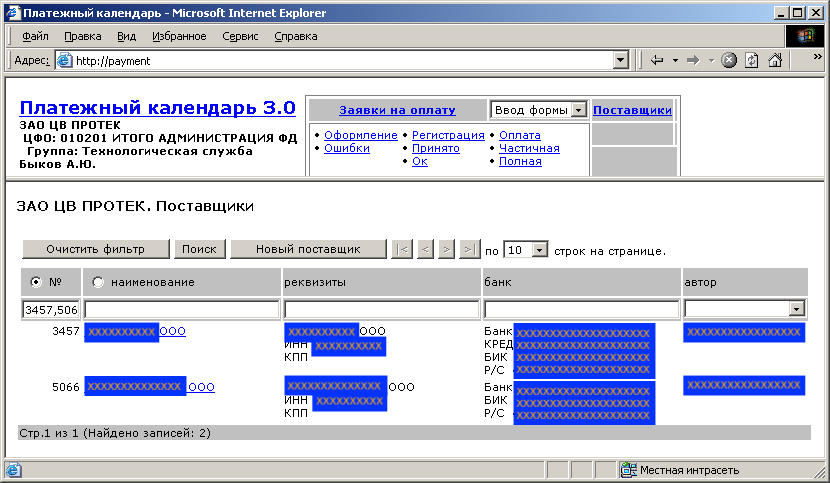Open the Платежный календарь 3.0 link
The width and height of the screenshot is (830, 483).
click(157, 108)
